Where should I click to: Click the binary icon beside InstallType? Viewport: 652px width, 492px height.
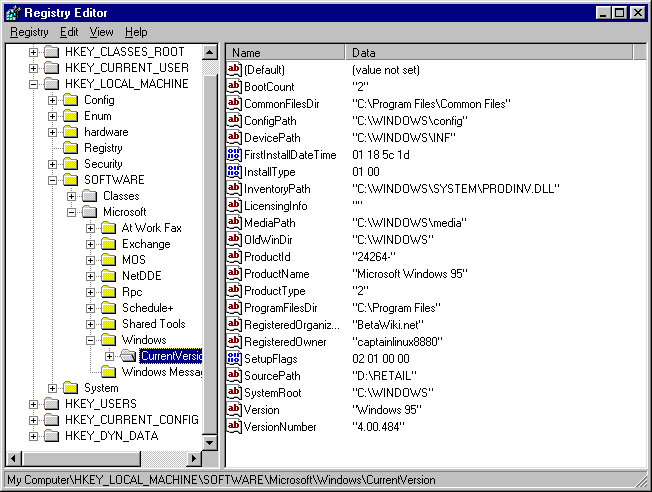pos(234,172)
